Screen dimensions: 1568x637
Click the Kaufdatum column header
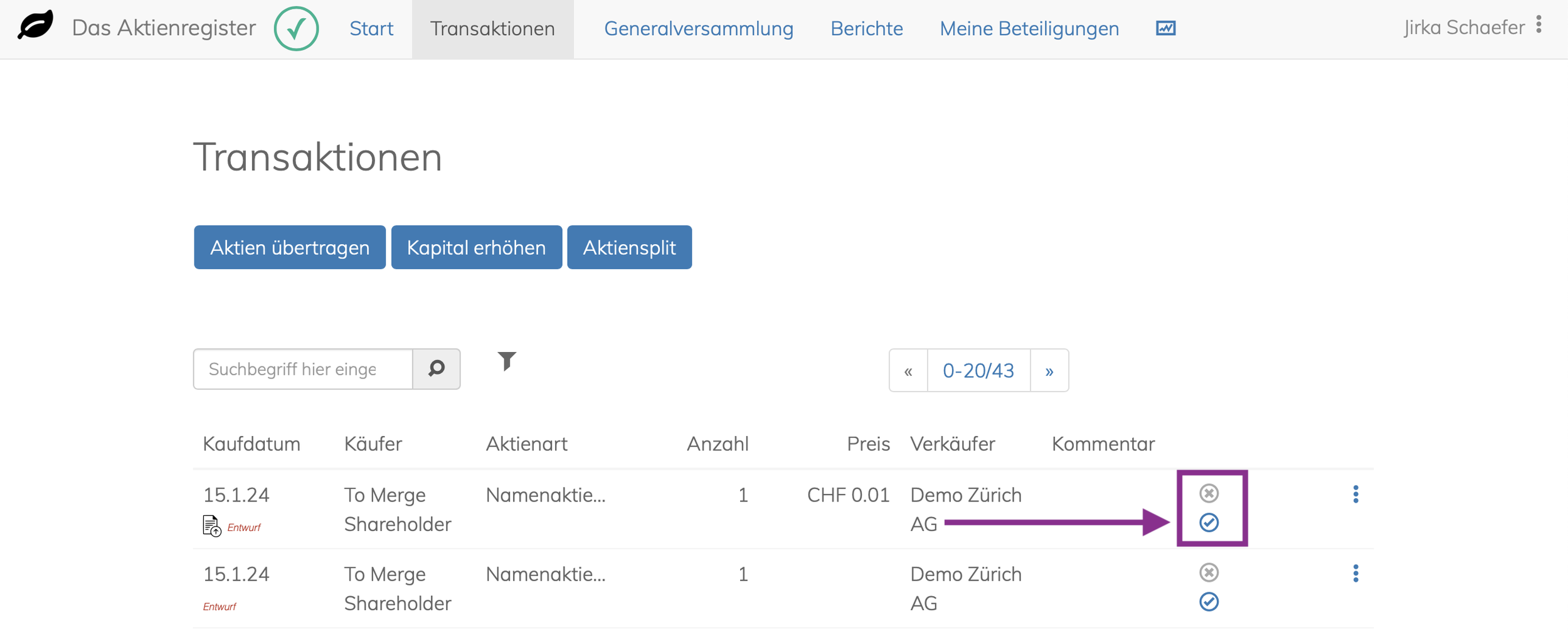[x=252, y=444]
